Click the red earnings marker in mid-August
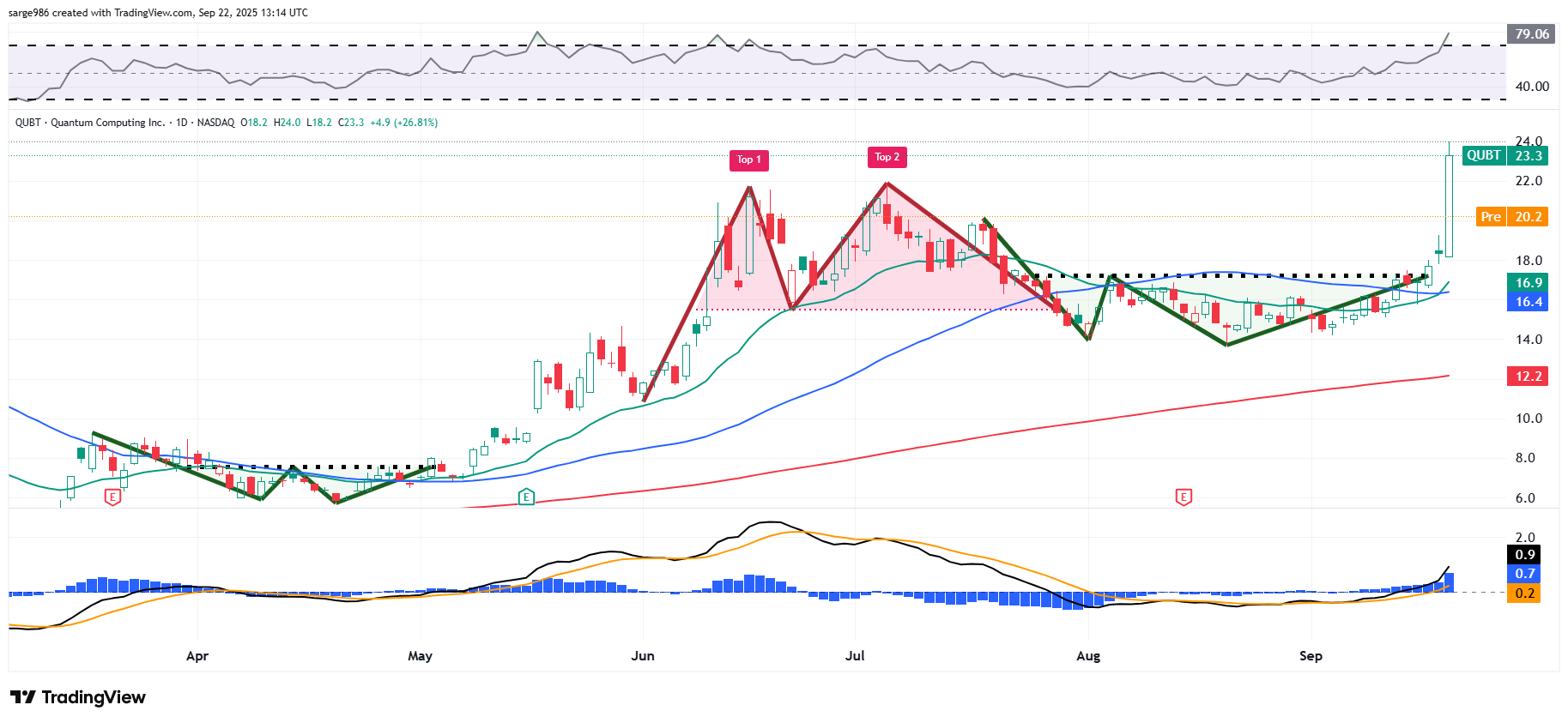This screenshot has width=1568, height=723. point(1184,497)
